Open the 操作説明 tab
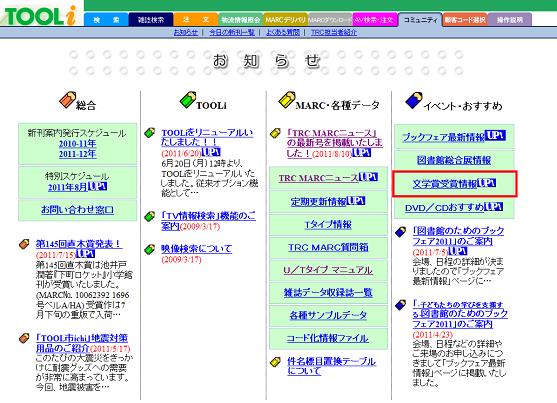This screenshot has height=403, width=557. (510, 20)
